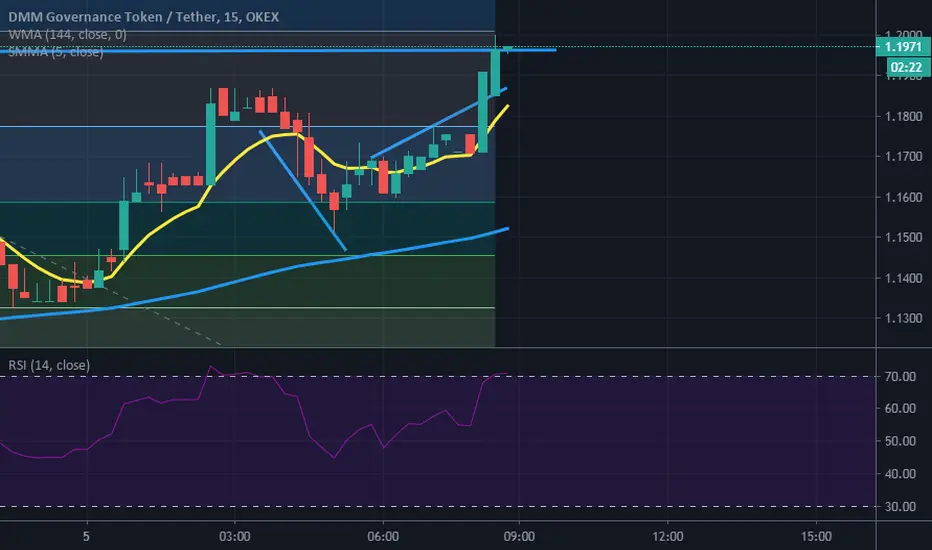Click the 03:00 time axis label

235,537
